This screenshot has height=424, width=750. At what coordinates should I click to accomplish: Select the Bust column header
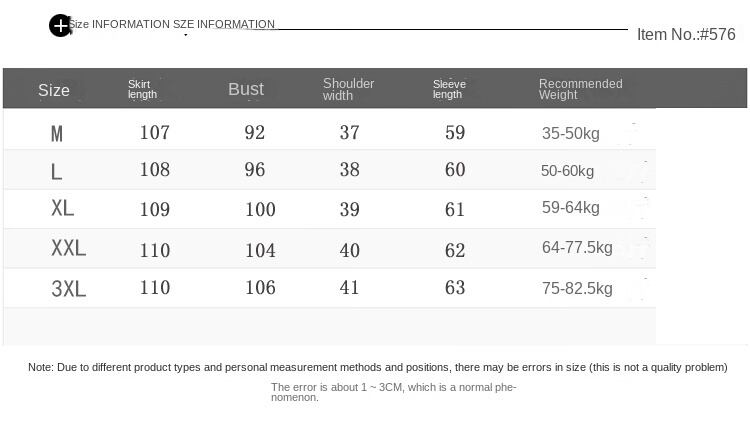(x=246, y=89)
